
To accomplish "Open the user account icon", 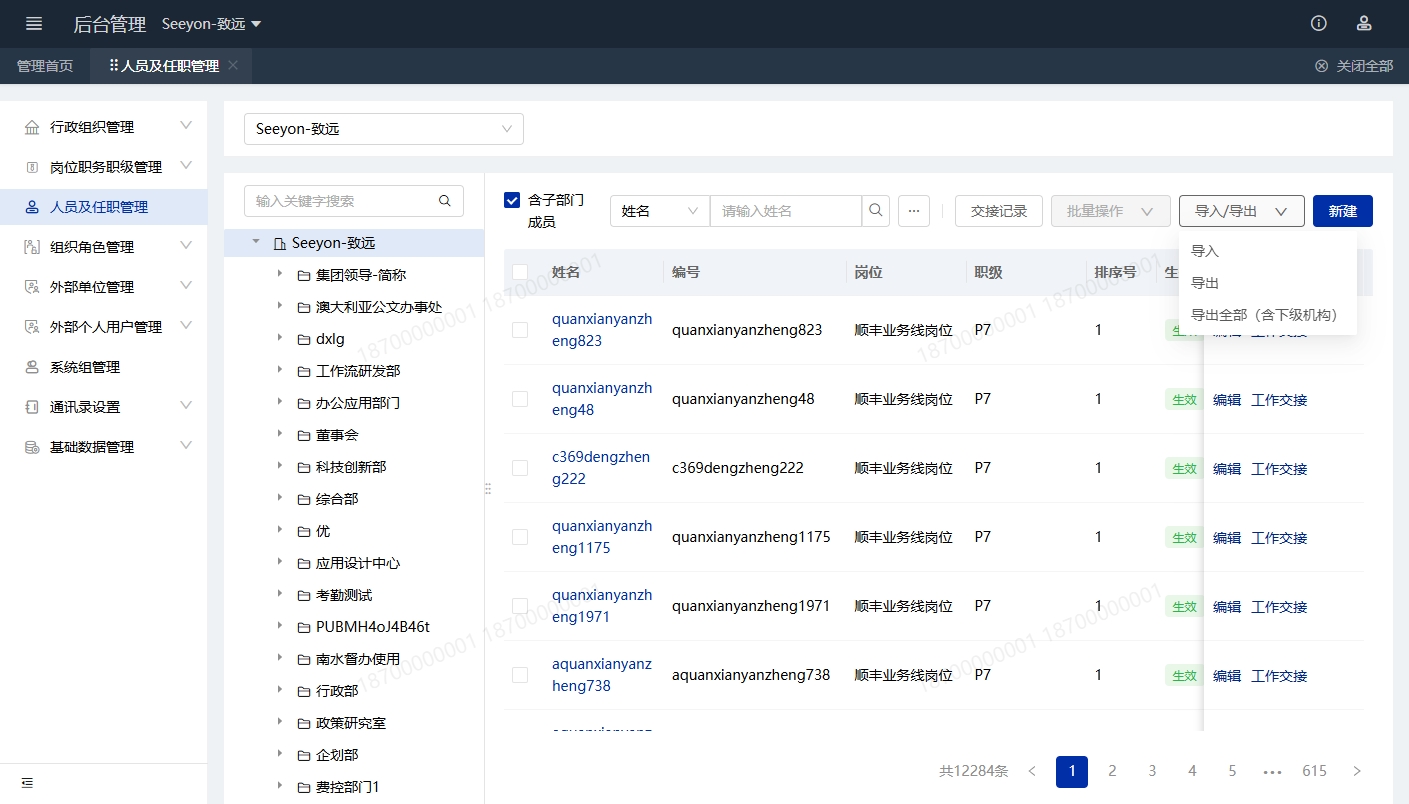I will click(1364, 24).
